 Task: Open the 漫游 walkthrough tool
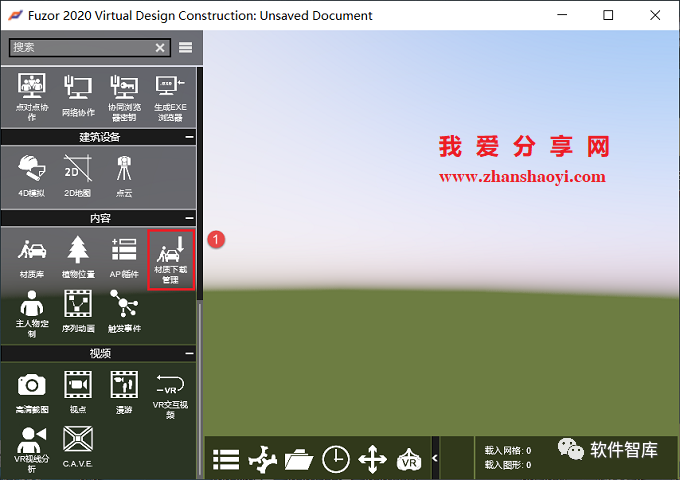(124, 392)
